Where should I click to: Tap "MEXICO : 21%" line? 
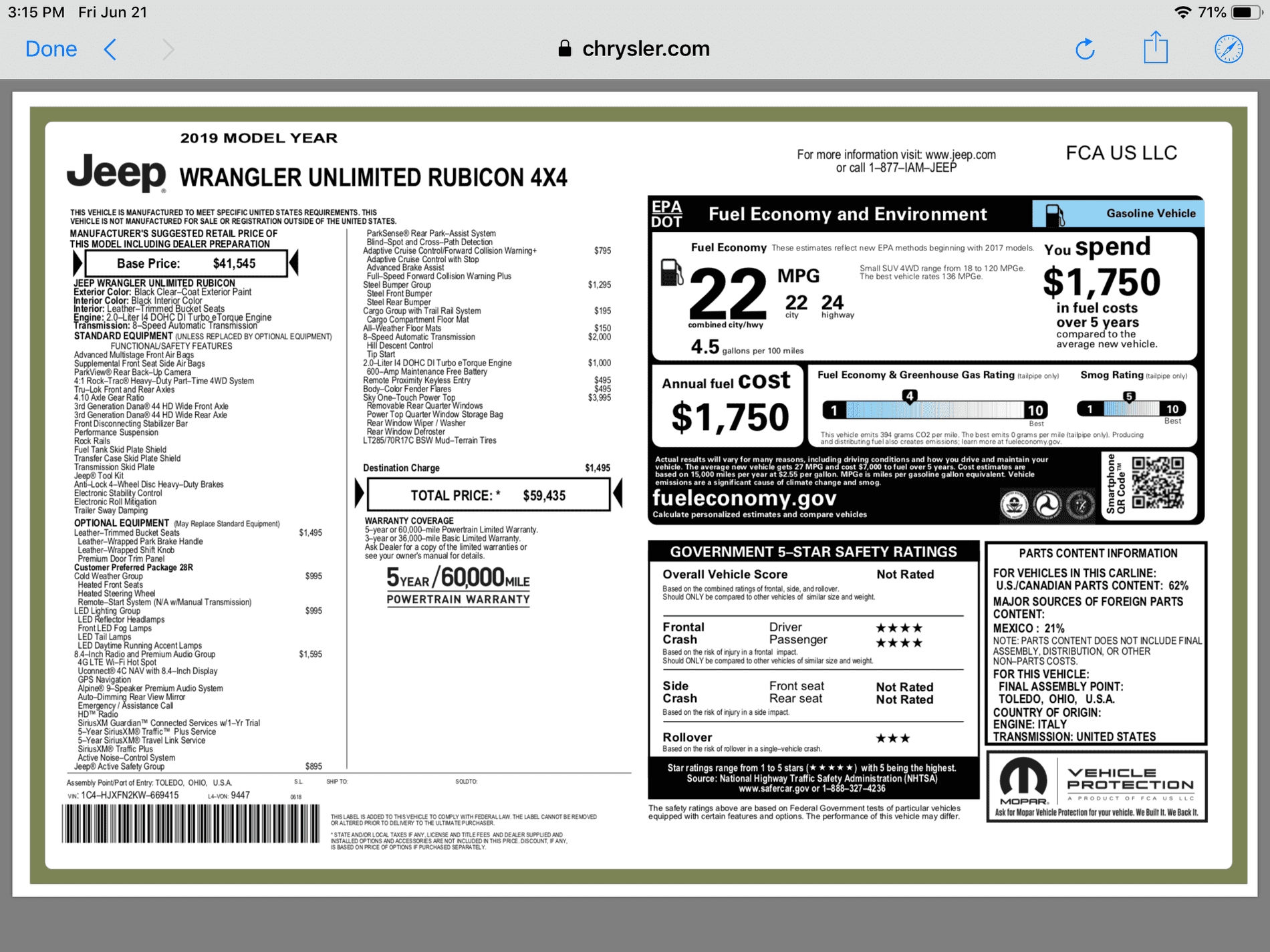[x=1028, y=628]
